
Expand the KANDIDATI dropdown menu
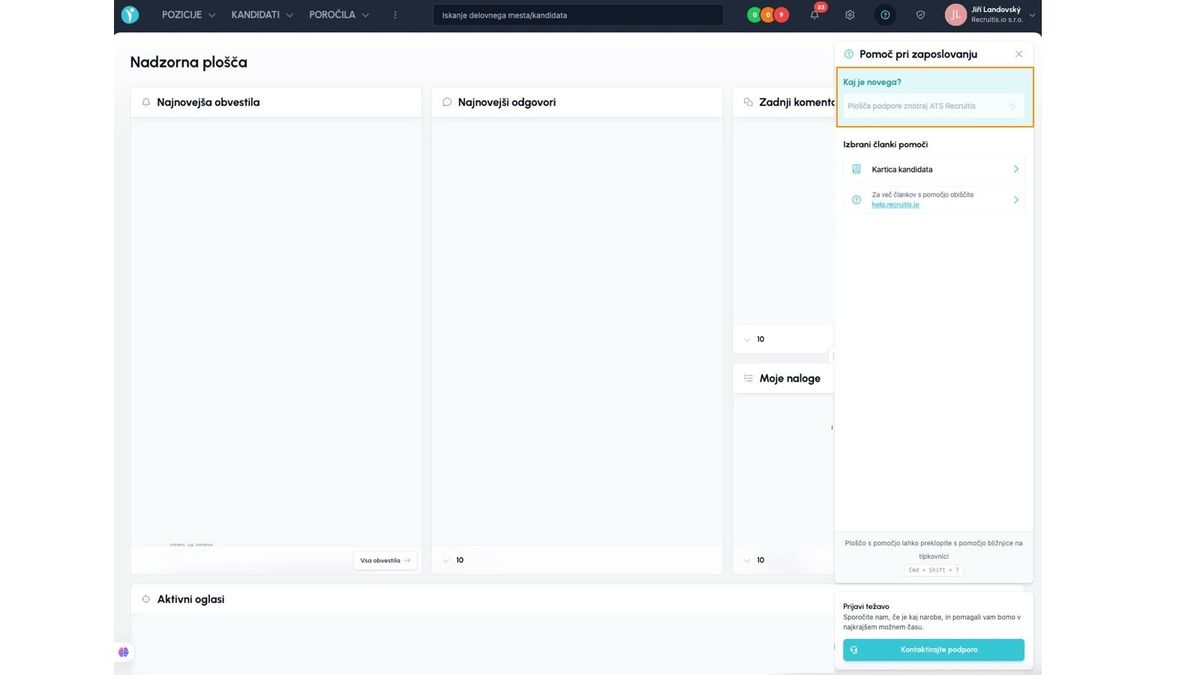tap(262, 15)
